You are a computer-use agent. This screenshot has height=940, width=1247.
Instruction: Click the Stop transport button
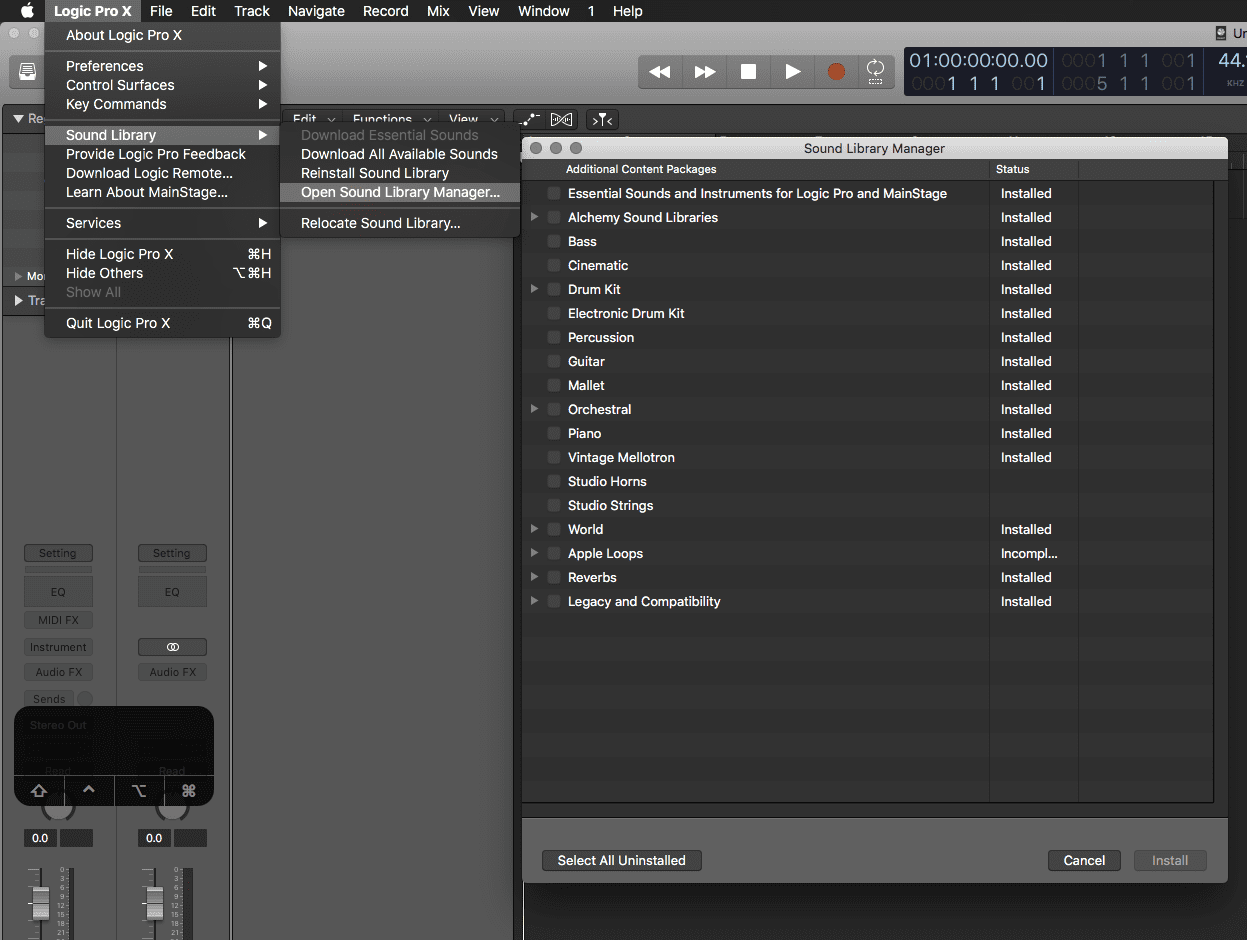748,72
